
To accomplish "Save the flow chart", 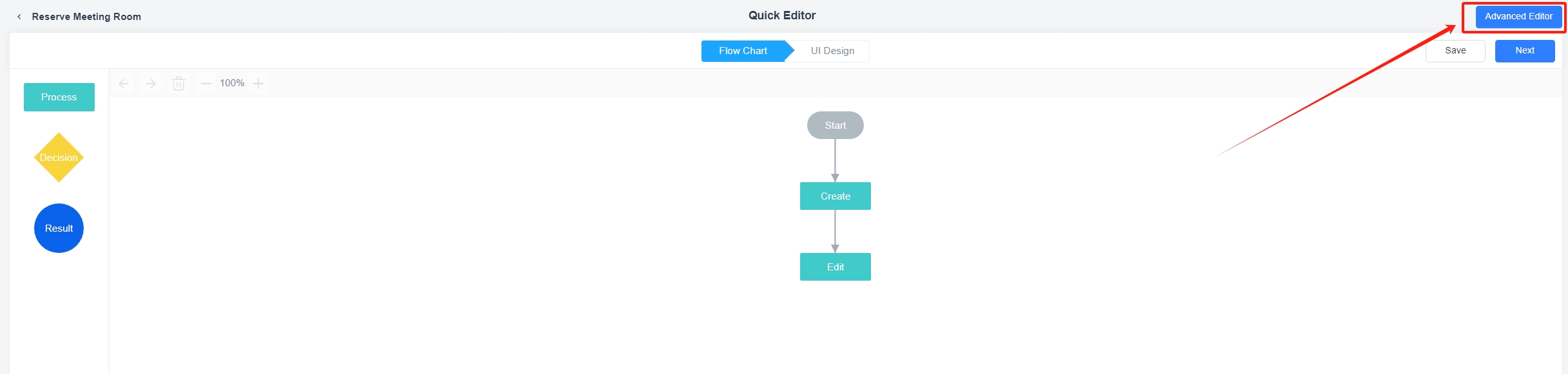I will 1455,51.
